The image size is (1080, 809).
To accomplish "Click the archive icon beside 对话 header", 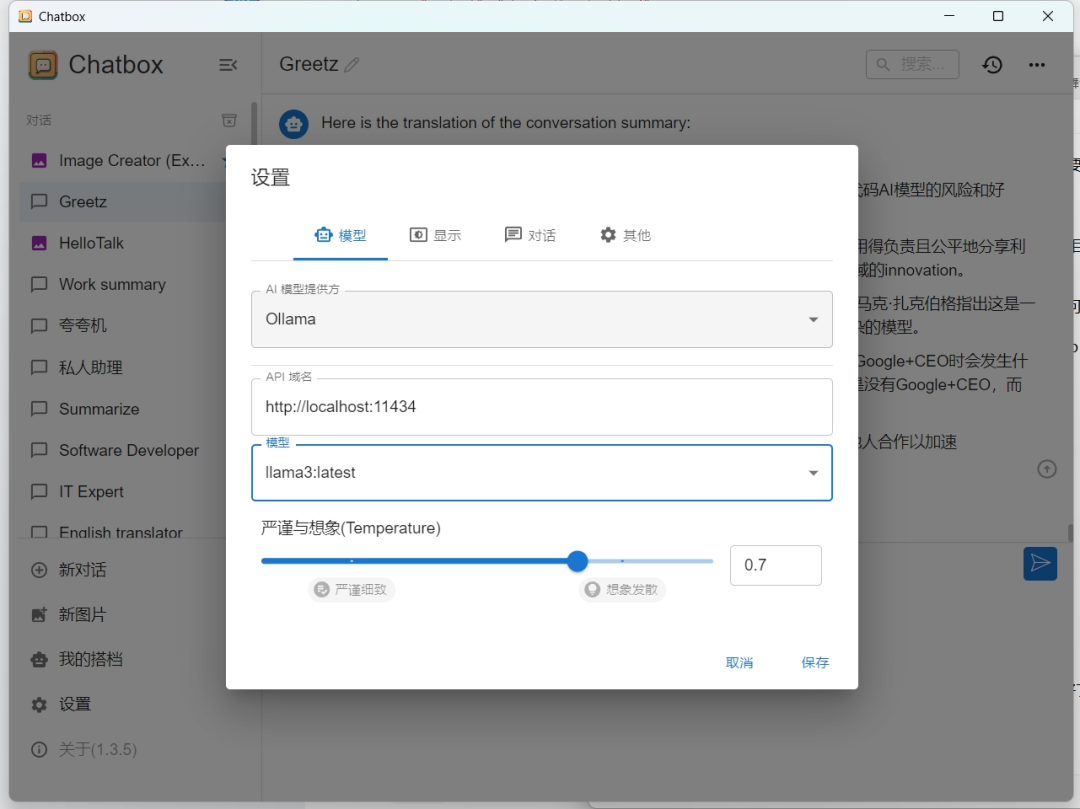I will [229, 120].
